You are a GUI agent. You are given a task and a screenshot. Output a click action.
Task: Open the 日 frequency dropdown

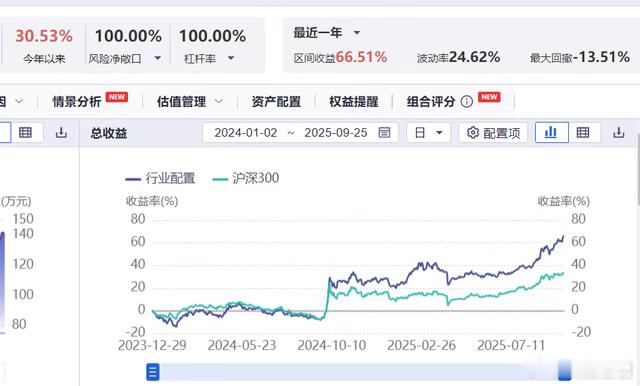[429, 133]
